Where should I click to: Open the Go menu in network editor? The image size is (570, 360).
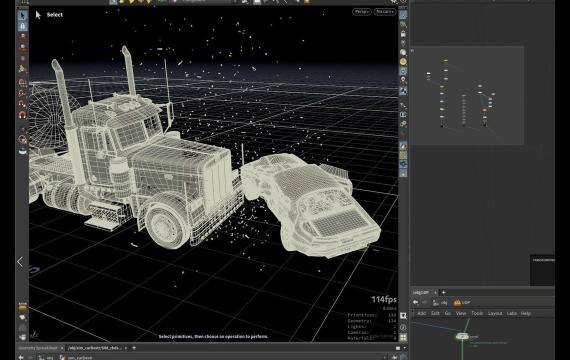click(x=448, y=313)
